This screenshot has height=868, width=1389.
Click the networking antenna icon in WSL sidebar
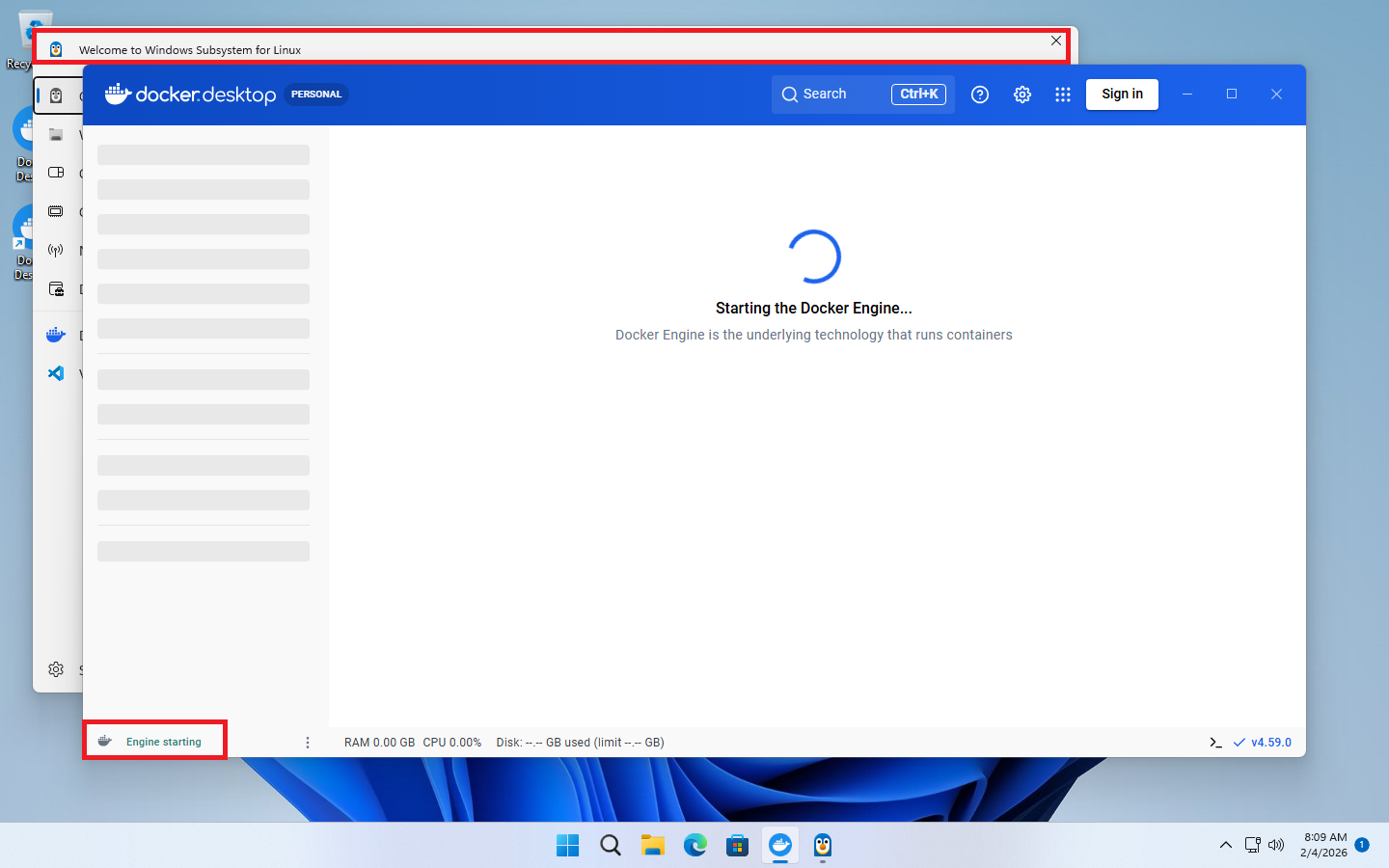click(56, 251)
